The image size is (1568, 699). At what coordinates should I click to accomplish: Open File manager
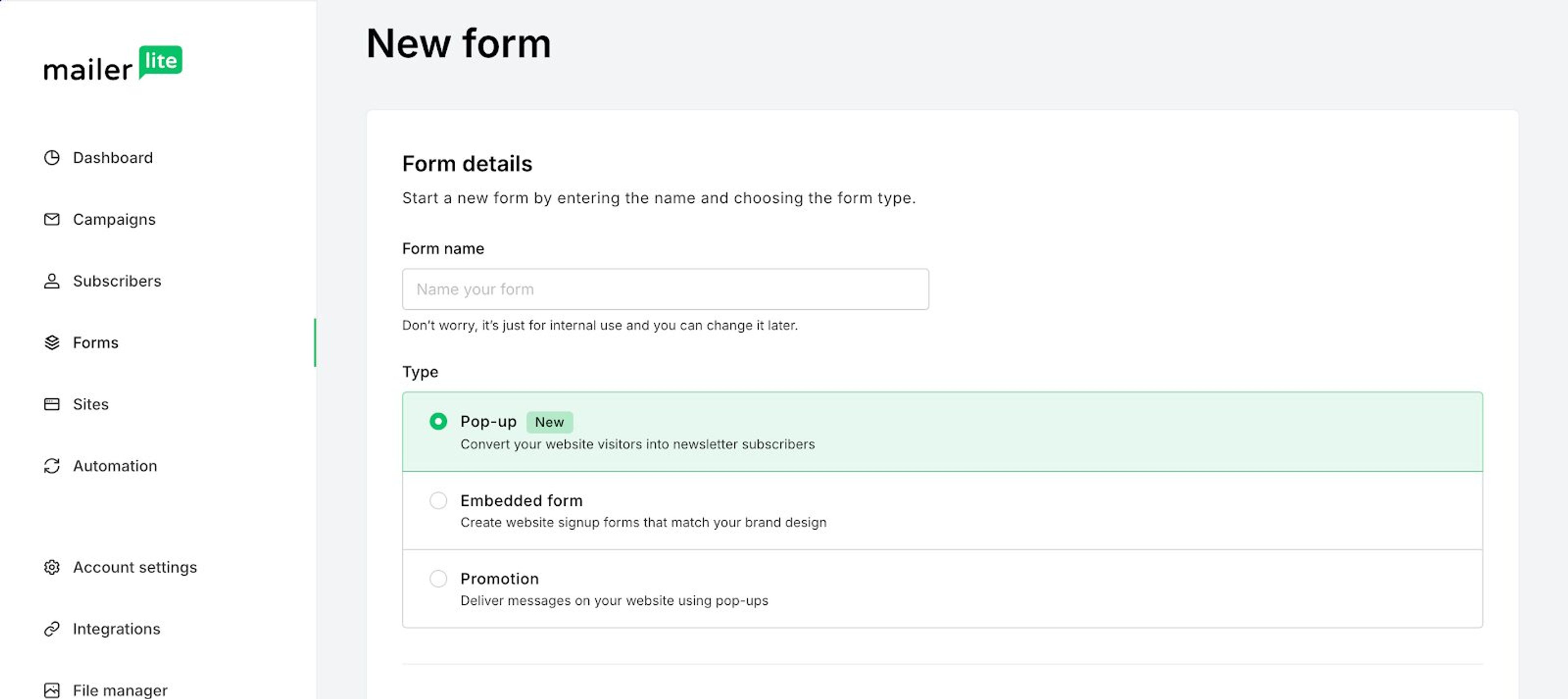click(x=120, y=690)
